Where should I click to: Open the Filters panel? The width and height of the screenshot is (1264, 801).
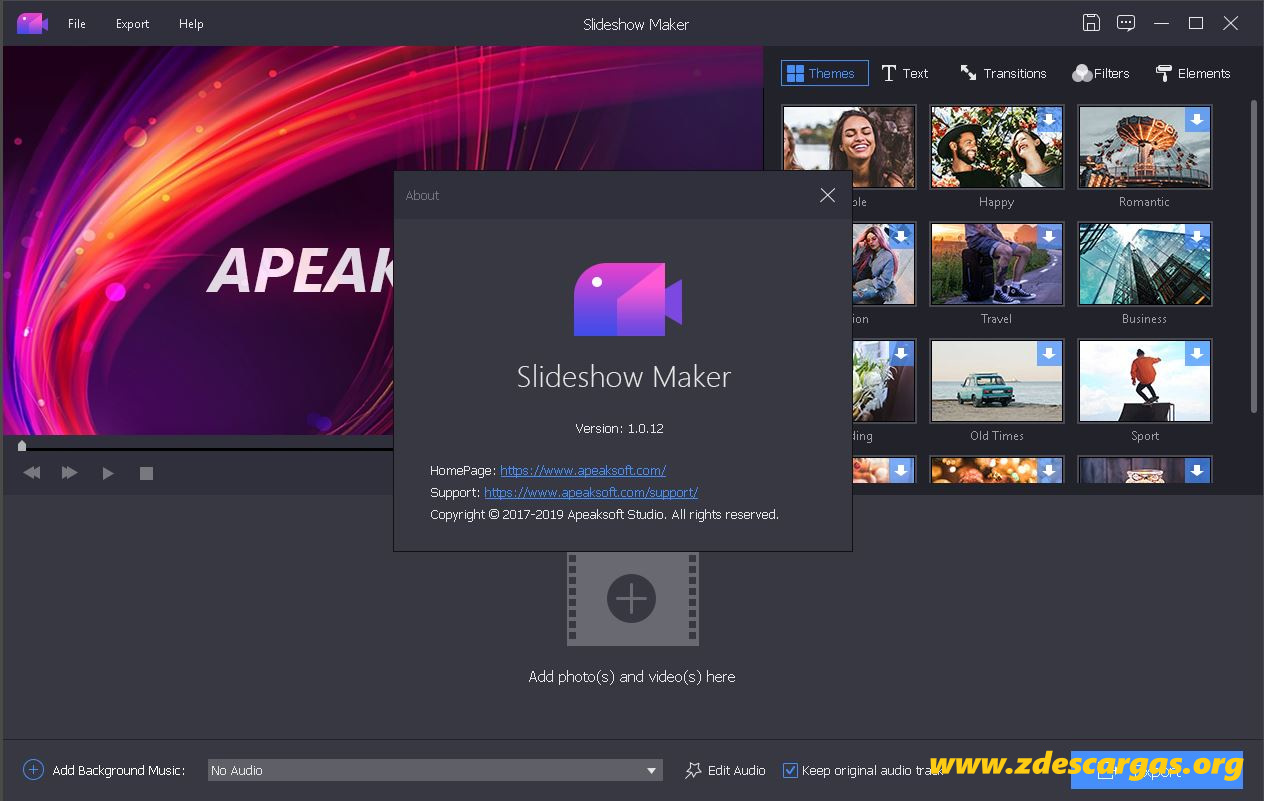(x=1100, y=72)
